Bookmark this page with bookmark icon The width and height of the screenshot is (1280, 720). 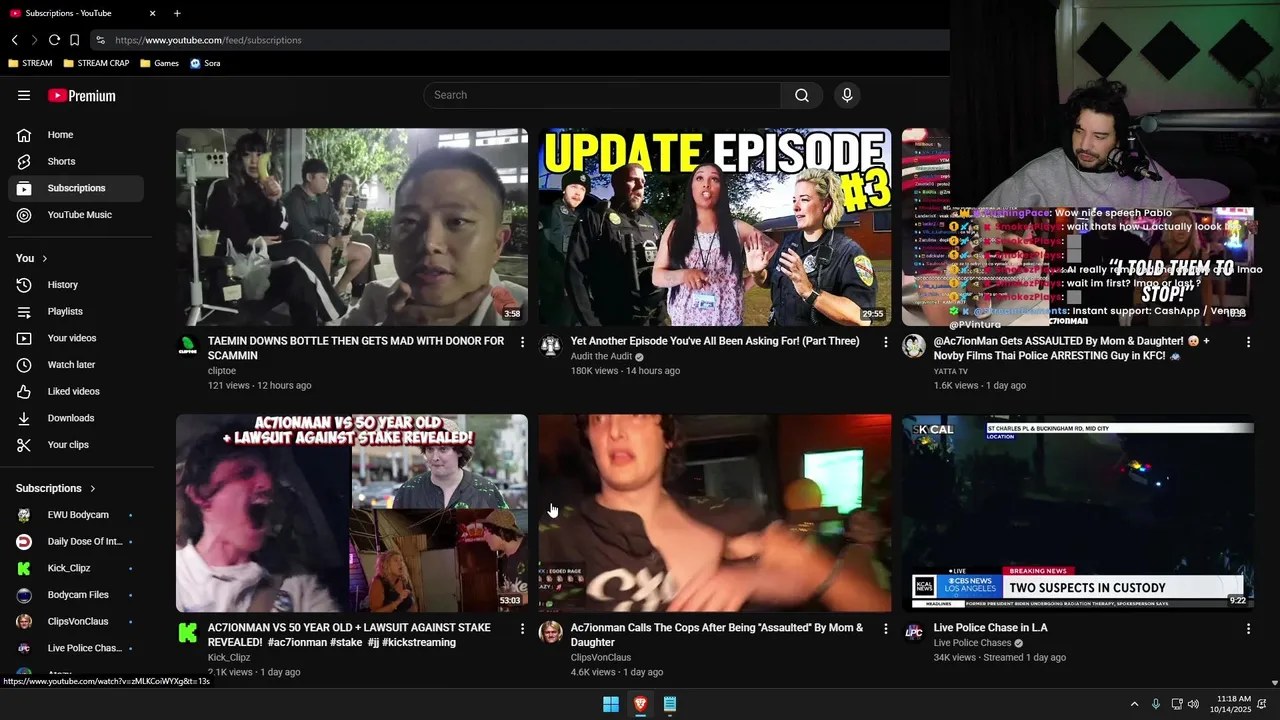click(x=74, y=40)
